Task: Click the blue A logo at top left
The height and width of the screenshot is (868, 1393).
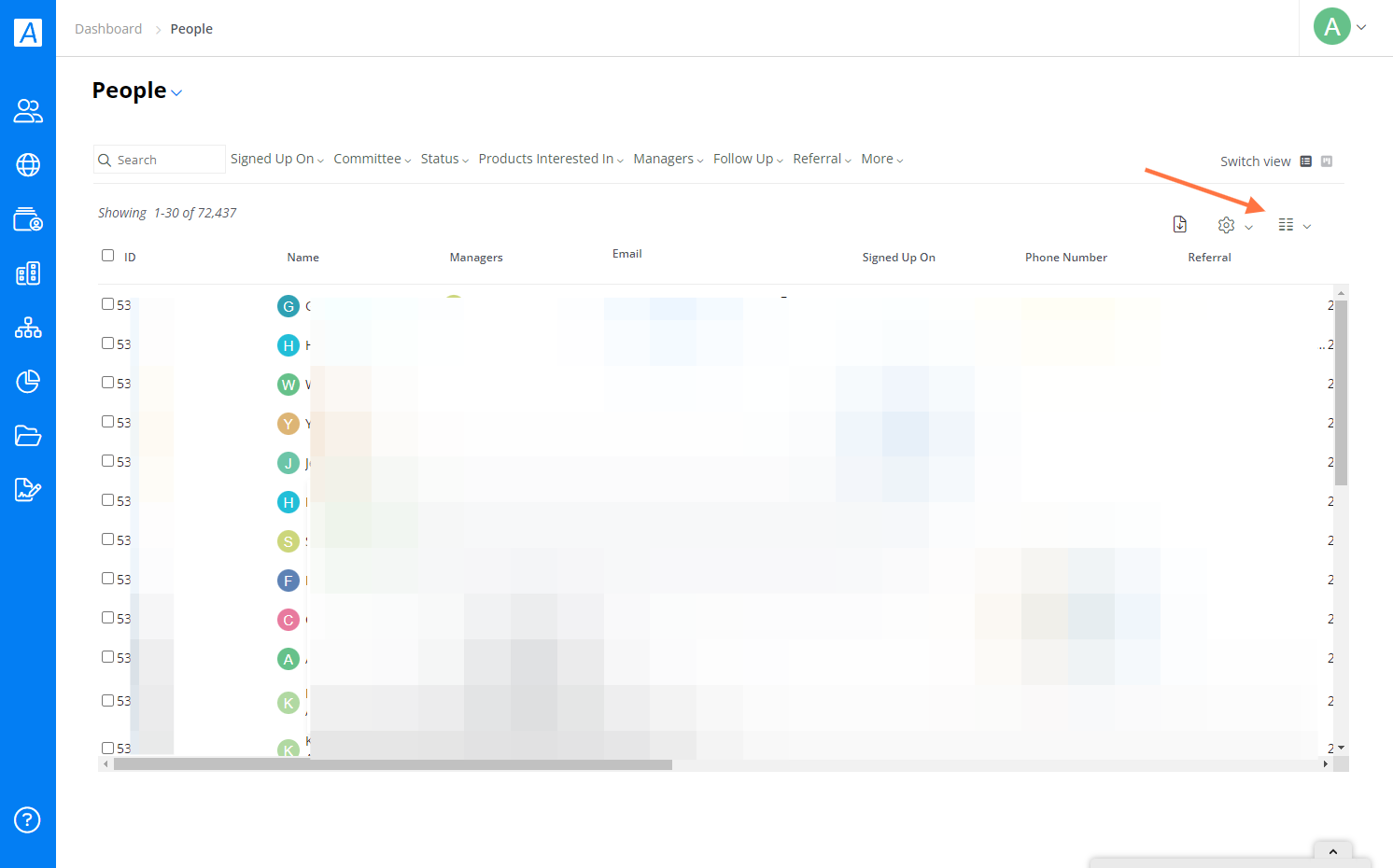Action: click(28, 33)
